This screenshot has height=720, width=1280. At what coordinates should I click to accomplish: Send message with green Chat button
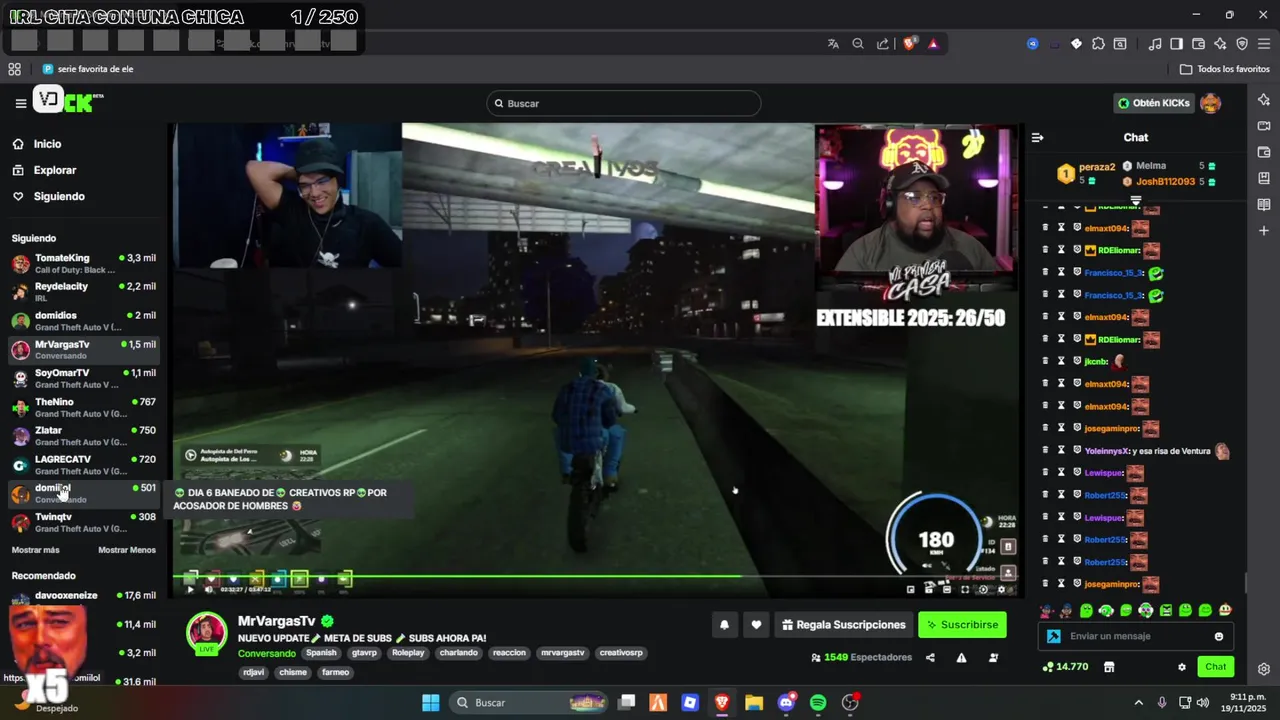coord(1215,667)
